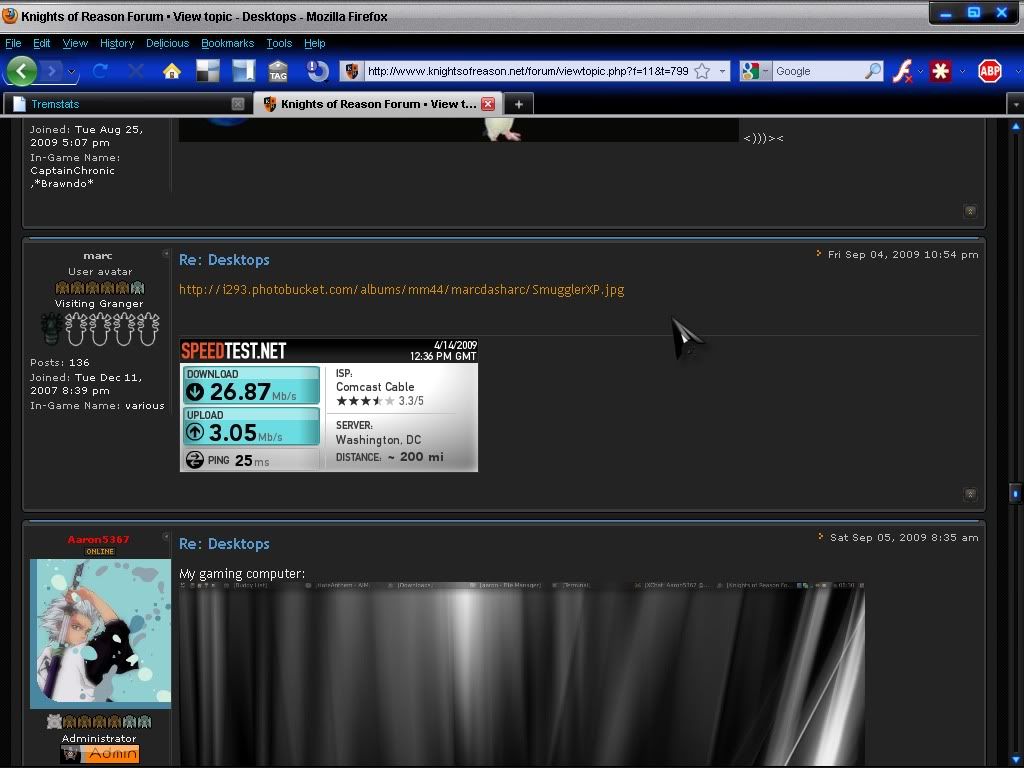Expand the address bar URL dropdown

click(722, 71)
